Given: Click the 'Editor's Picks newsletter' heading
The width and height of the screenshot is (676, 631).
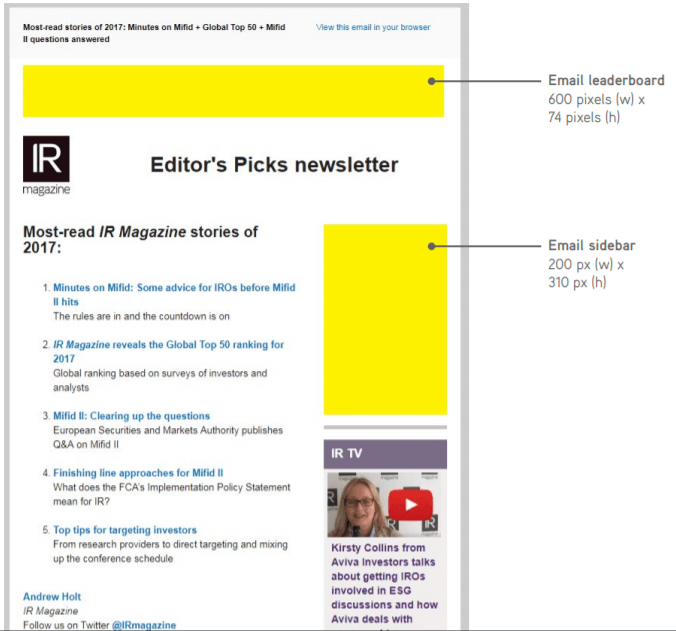Looking at the screenshot, I should coord(274,165).
